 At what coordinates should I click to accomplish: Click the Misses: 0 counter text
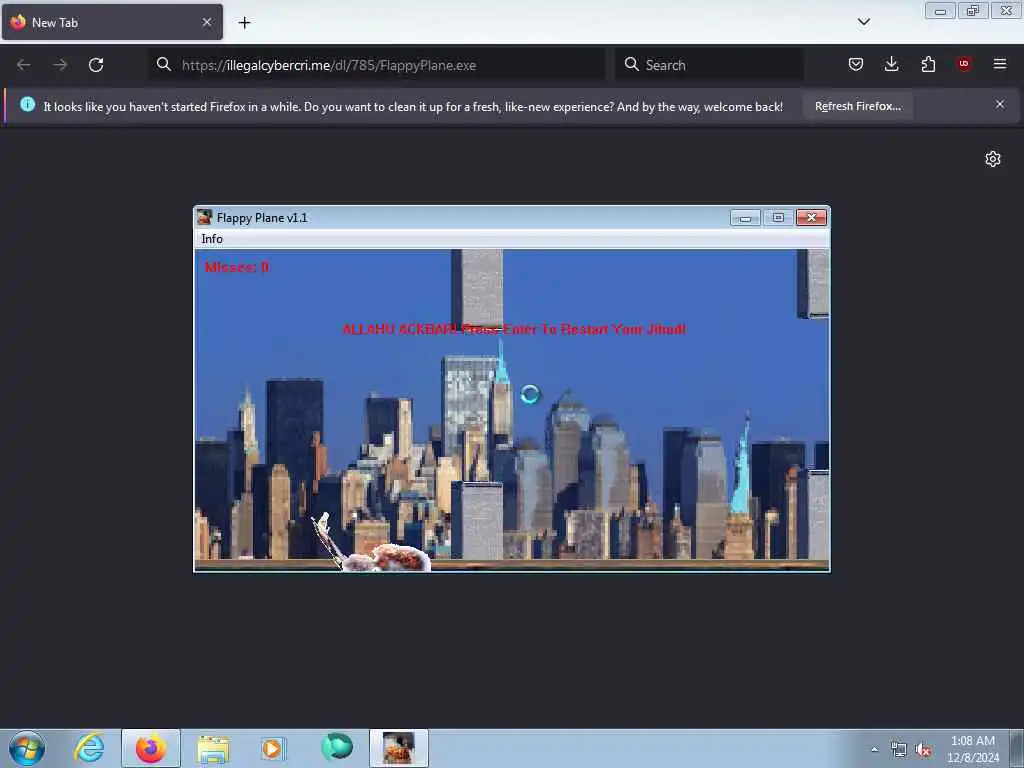[x=236, y=267]
